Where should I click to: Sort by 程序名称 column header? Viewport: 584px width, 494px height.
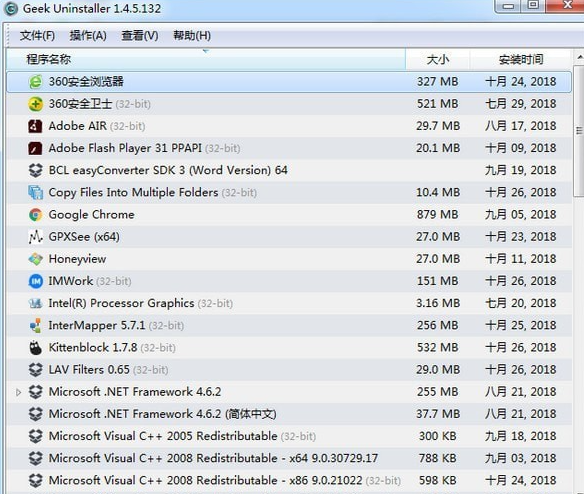click(206, 59)
